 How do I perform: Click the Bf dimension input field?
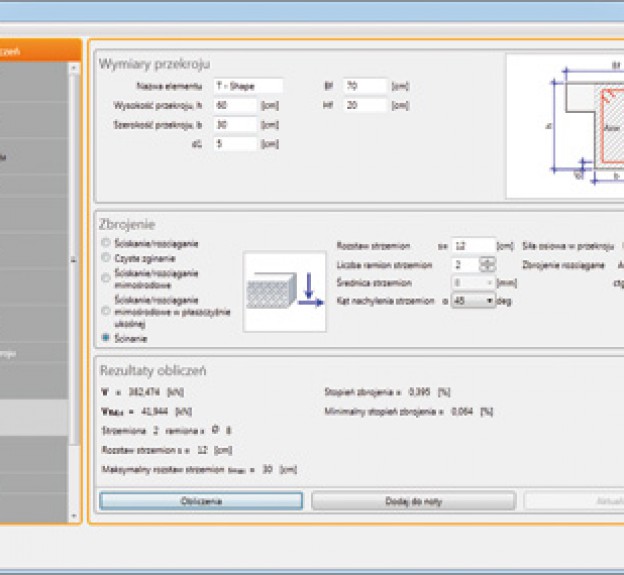pyautogui.click(x=364, y=86)
